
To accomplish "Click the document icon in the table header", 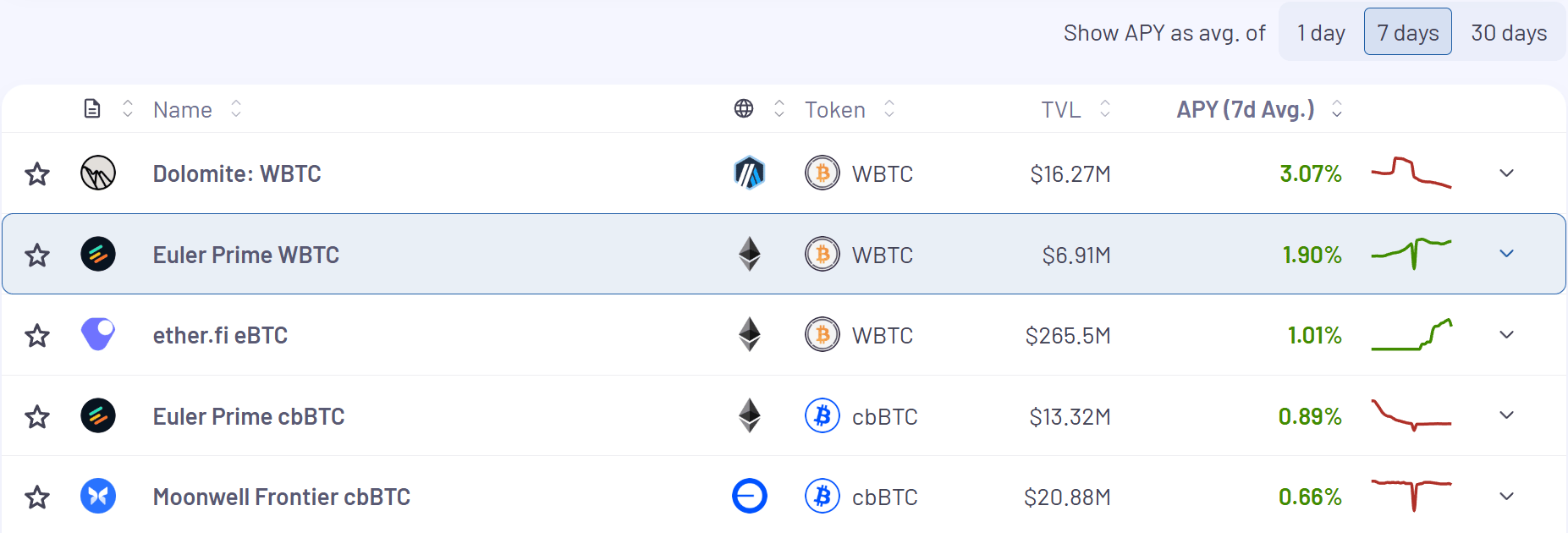I will [x=92, y=109].
